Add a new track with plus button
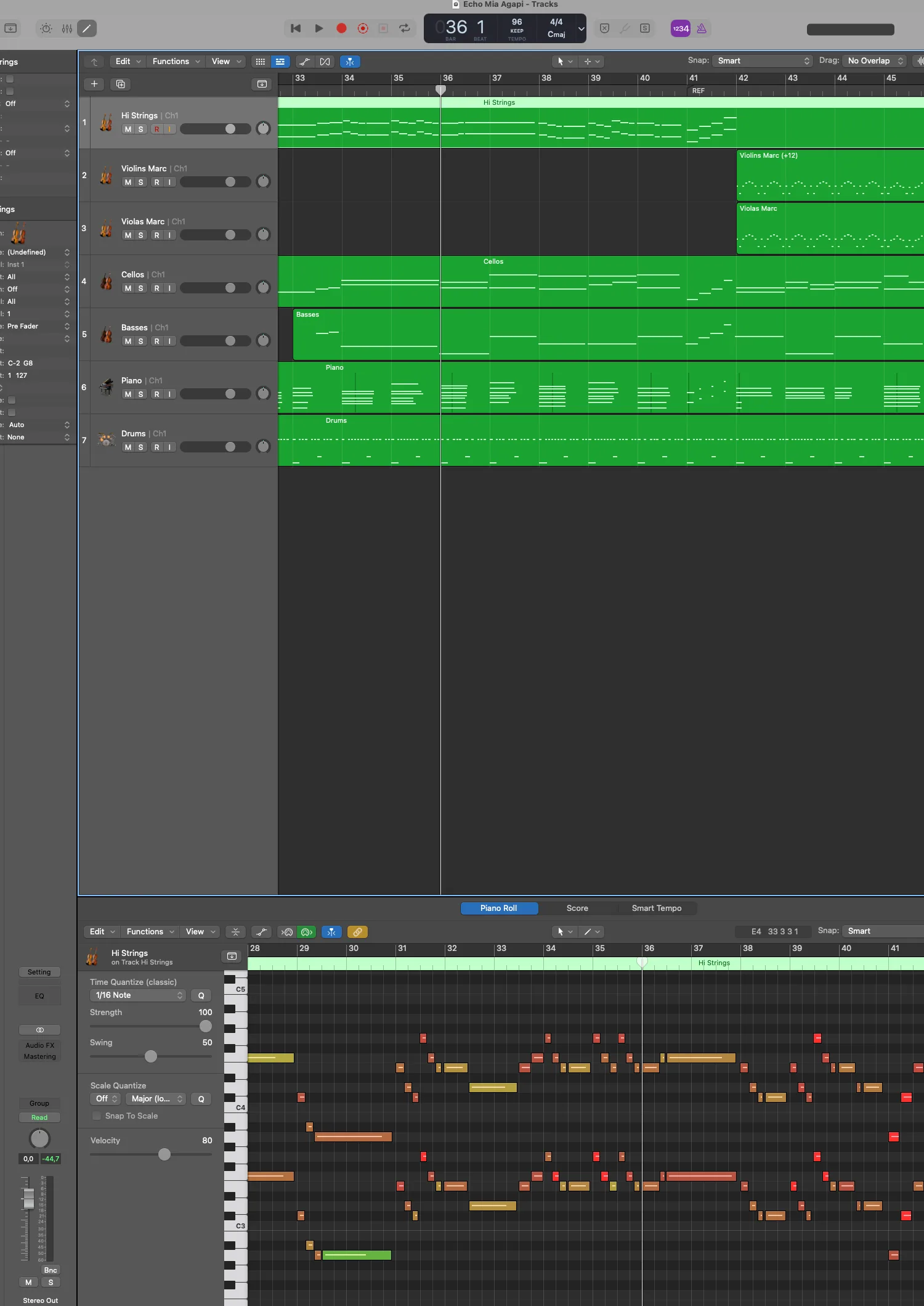 point(94,84)
